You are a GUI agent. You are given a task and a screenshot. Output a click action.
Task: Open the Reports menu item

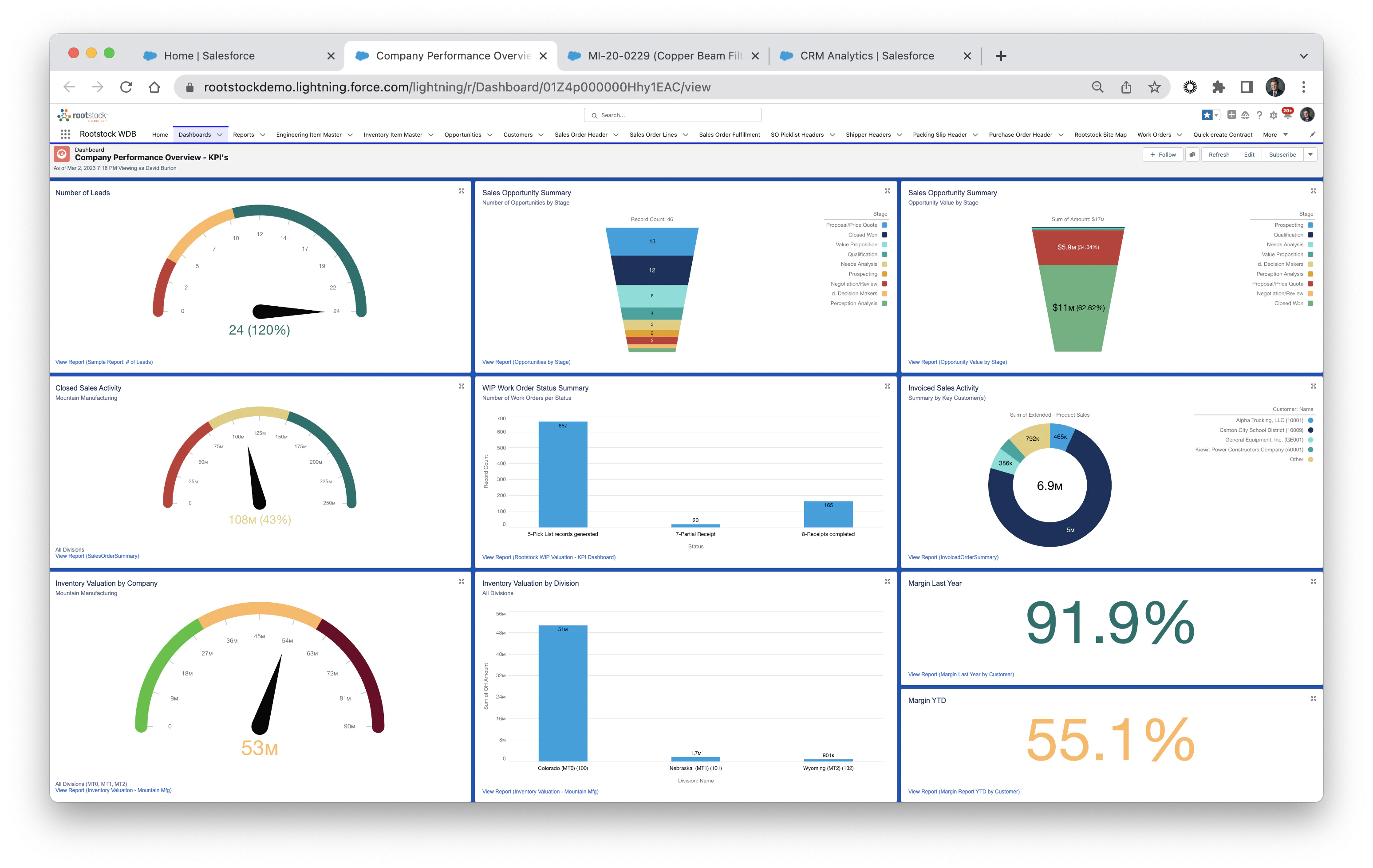point(244,134)
